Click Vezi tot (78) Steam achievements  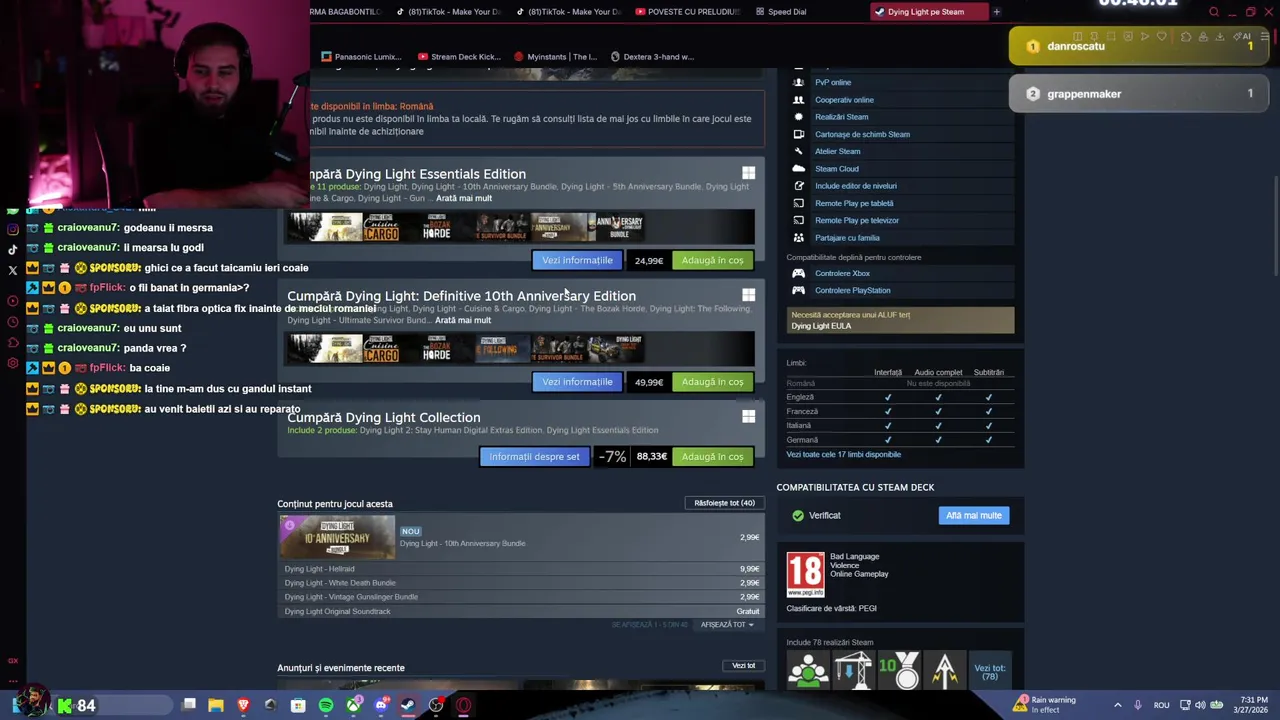point(990,672)
